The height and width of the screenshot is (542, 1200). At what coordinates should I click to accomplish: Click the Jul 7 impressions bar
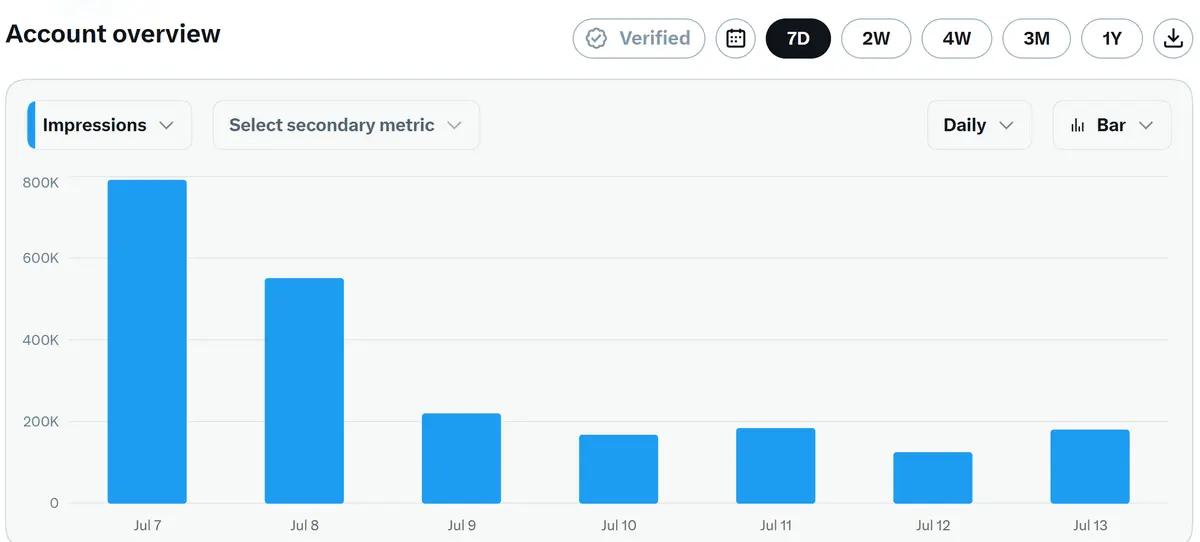147,341
